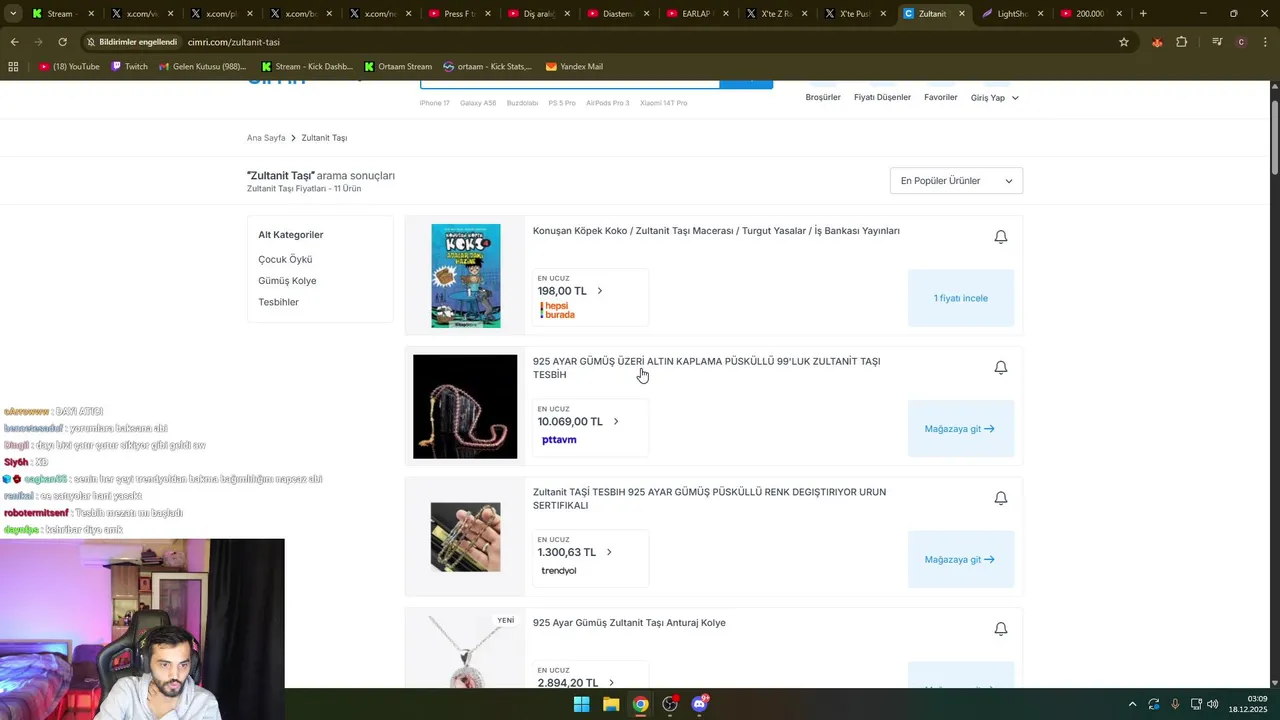Select Gümüş Kolye subcategory
1280x720 pixels.
287,281
